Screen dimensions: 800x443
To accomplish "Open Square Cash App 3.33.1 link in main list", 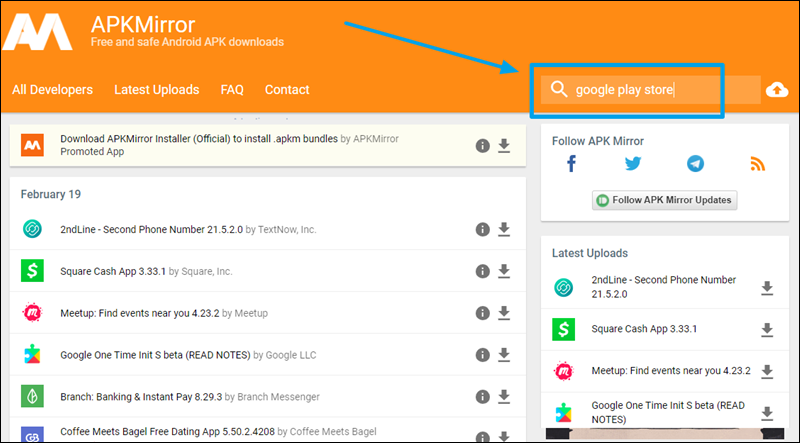I will pyautogui.click(x=113, y=272).
